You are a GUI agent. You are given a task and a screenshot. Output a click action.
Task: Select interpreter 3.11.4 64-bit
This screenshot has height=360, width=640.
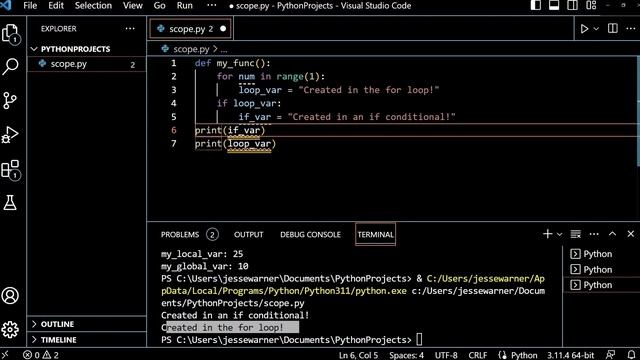tap(571, 355)
